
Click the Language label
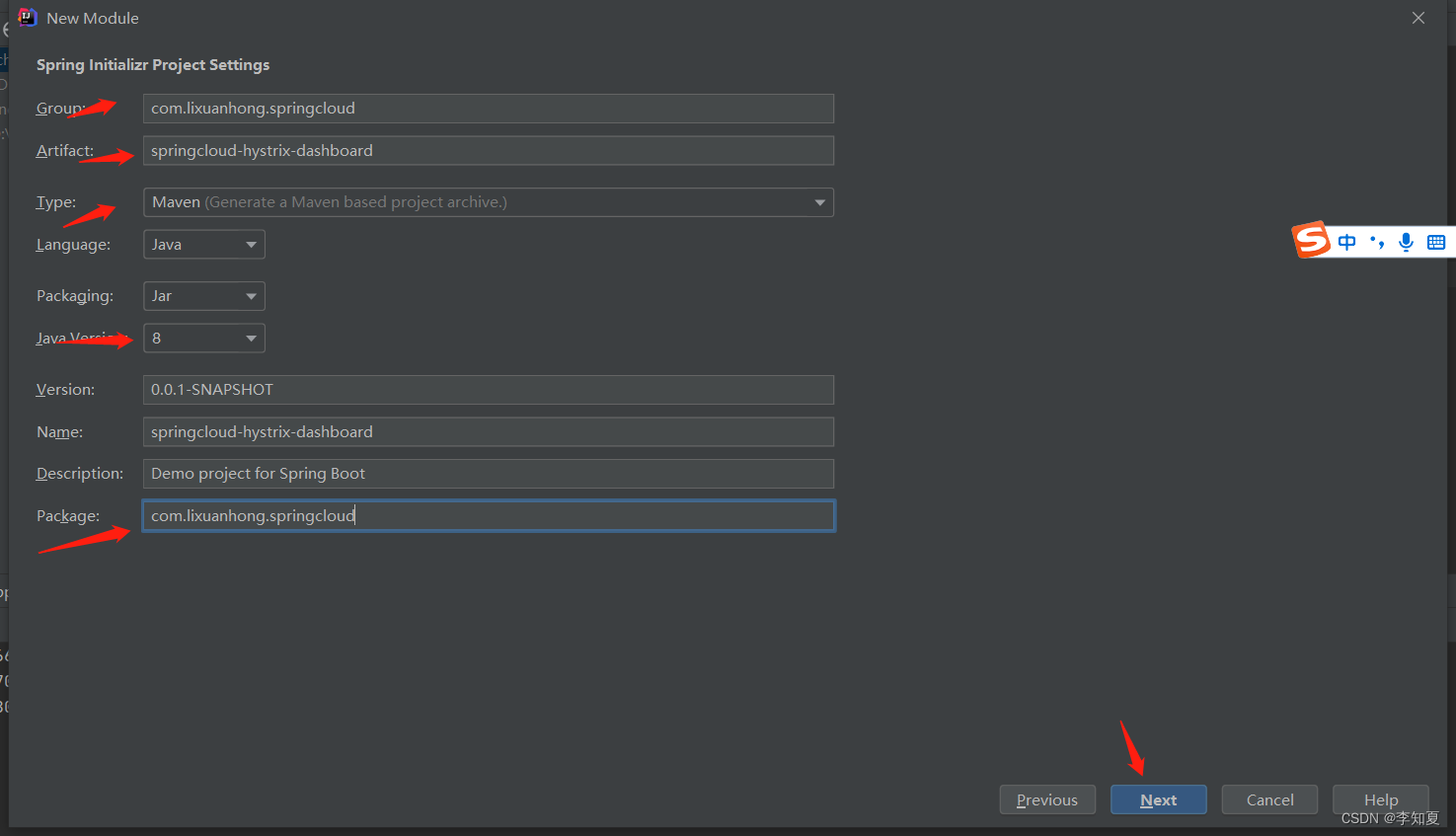coord(73,245)
